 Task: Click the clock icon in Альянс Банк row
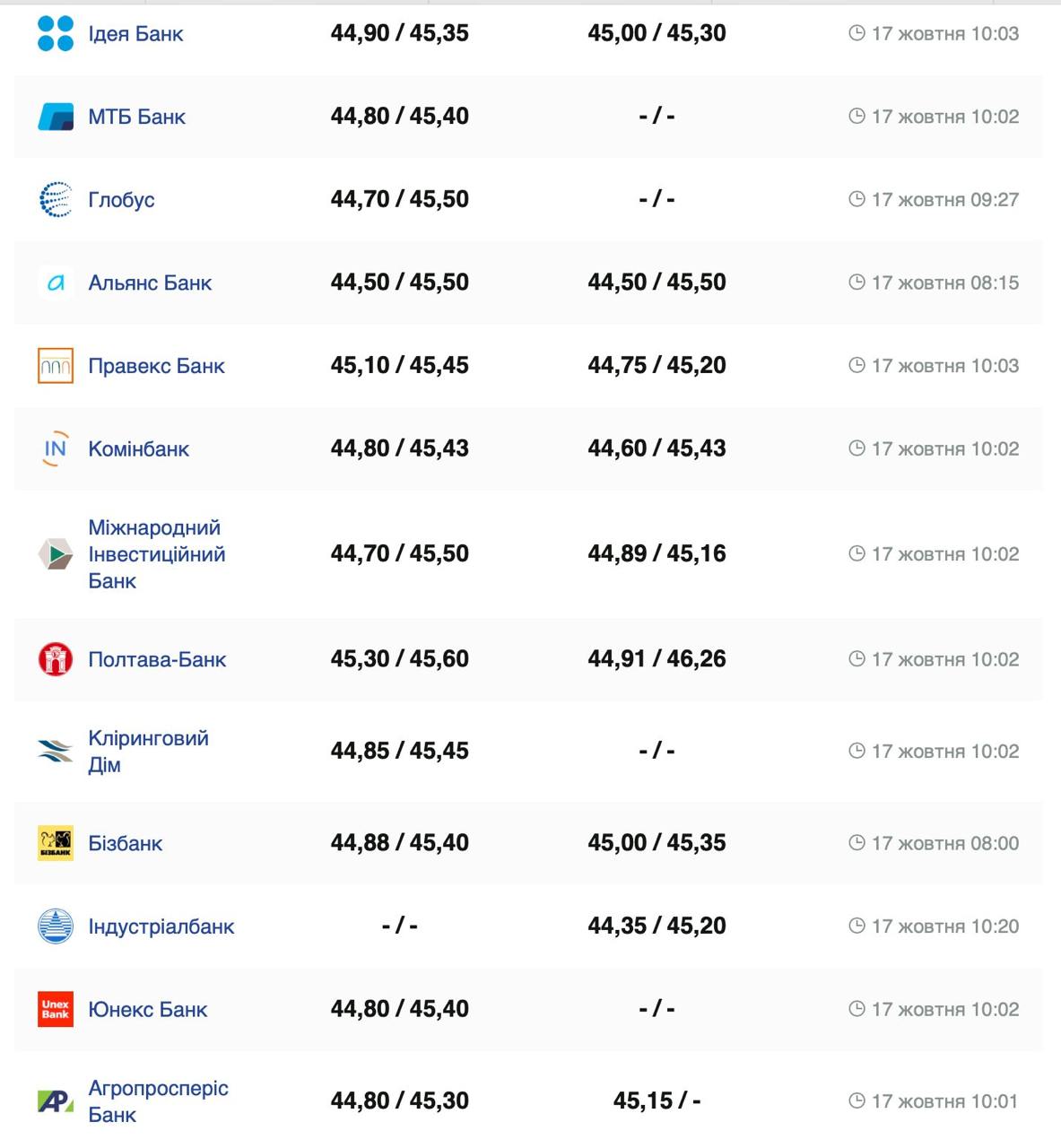(x=857, y=283)
